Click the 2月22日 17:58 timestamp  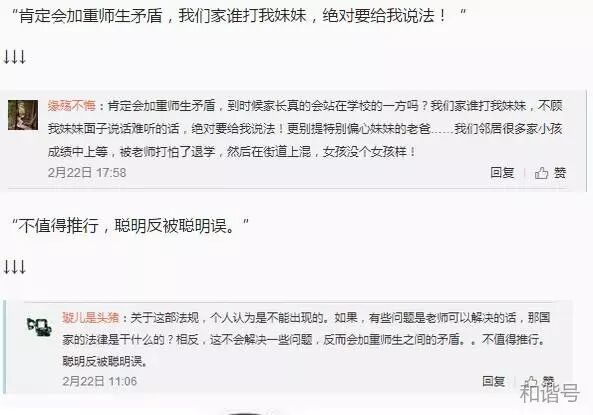pyautogui.click(x=87, y=173)
